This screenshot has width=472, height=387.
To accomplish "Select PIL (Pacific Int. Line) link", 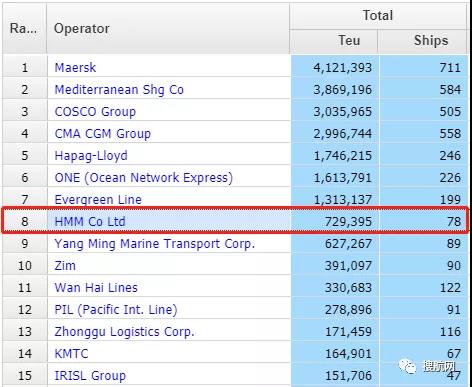I will [116, 310].
